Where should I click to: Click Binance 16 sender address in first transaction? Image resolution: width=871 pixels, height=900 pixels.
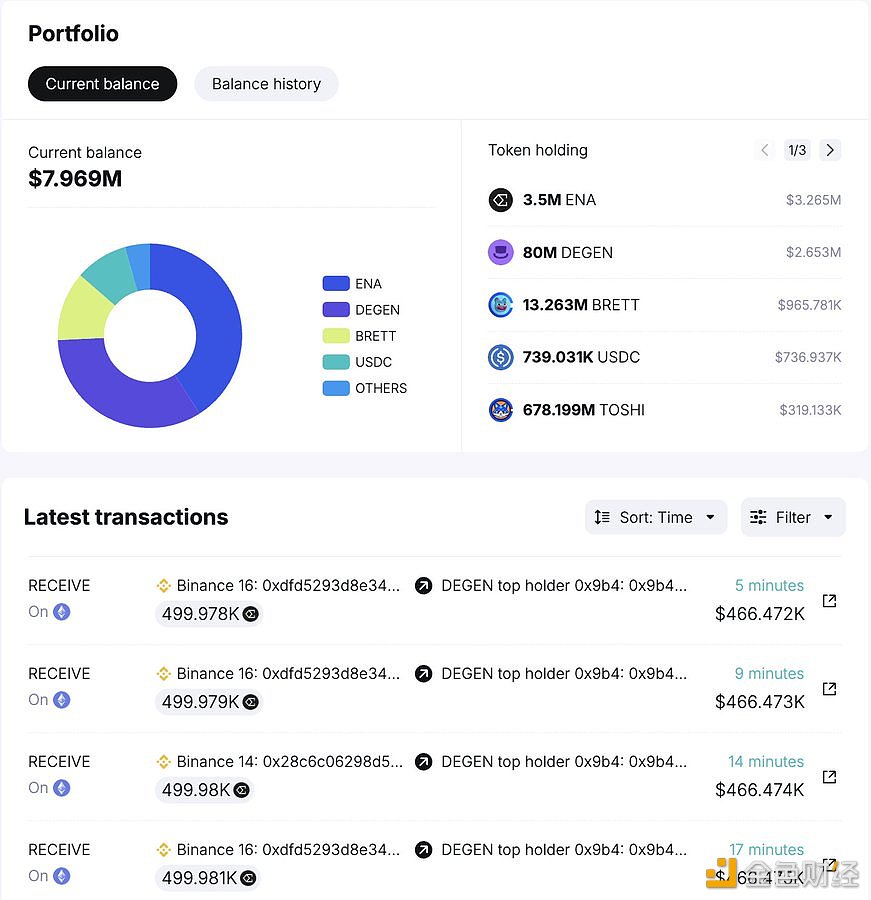click(288, 586)
